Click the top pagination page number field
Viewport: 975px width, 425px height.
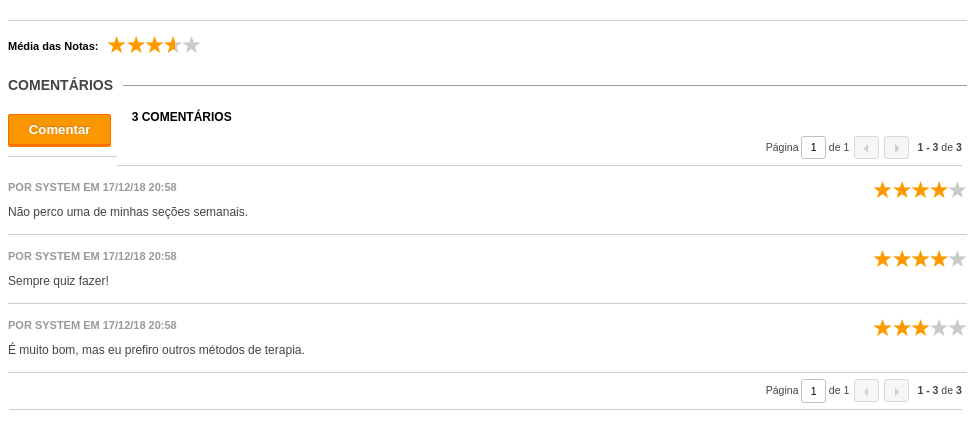coord(813,147)
